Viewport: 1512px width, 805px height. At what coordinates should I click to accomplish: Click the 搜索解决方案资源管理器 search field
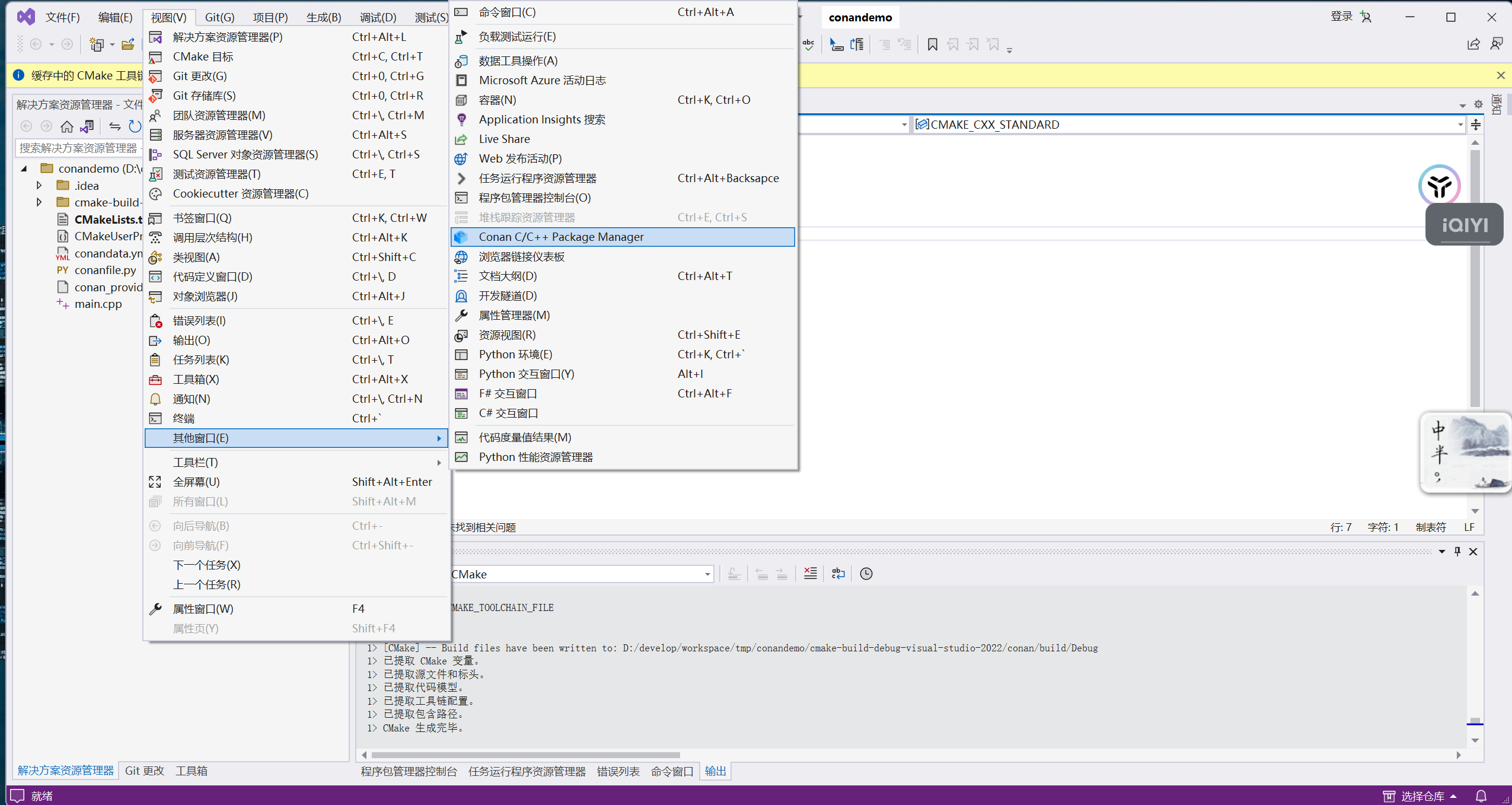point(78,148)
